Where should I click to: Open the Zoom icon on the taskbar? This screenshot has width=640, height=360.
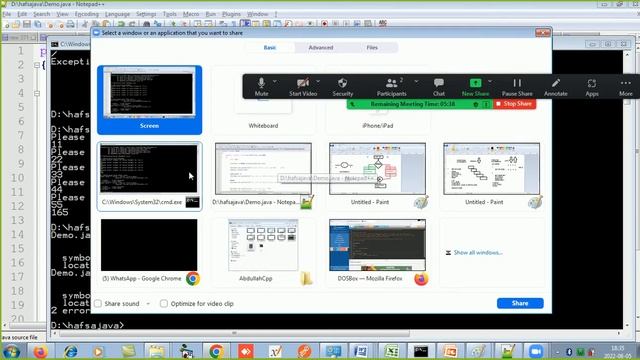point(536,351)
